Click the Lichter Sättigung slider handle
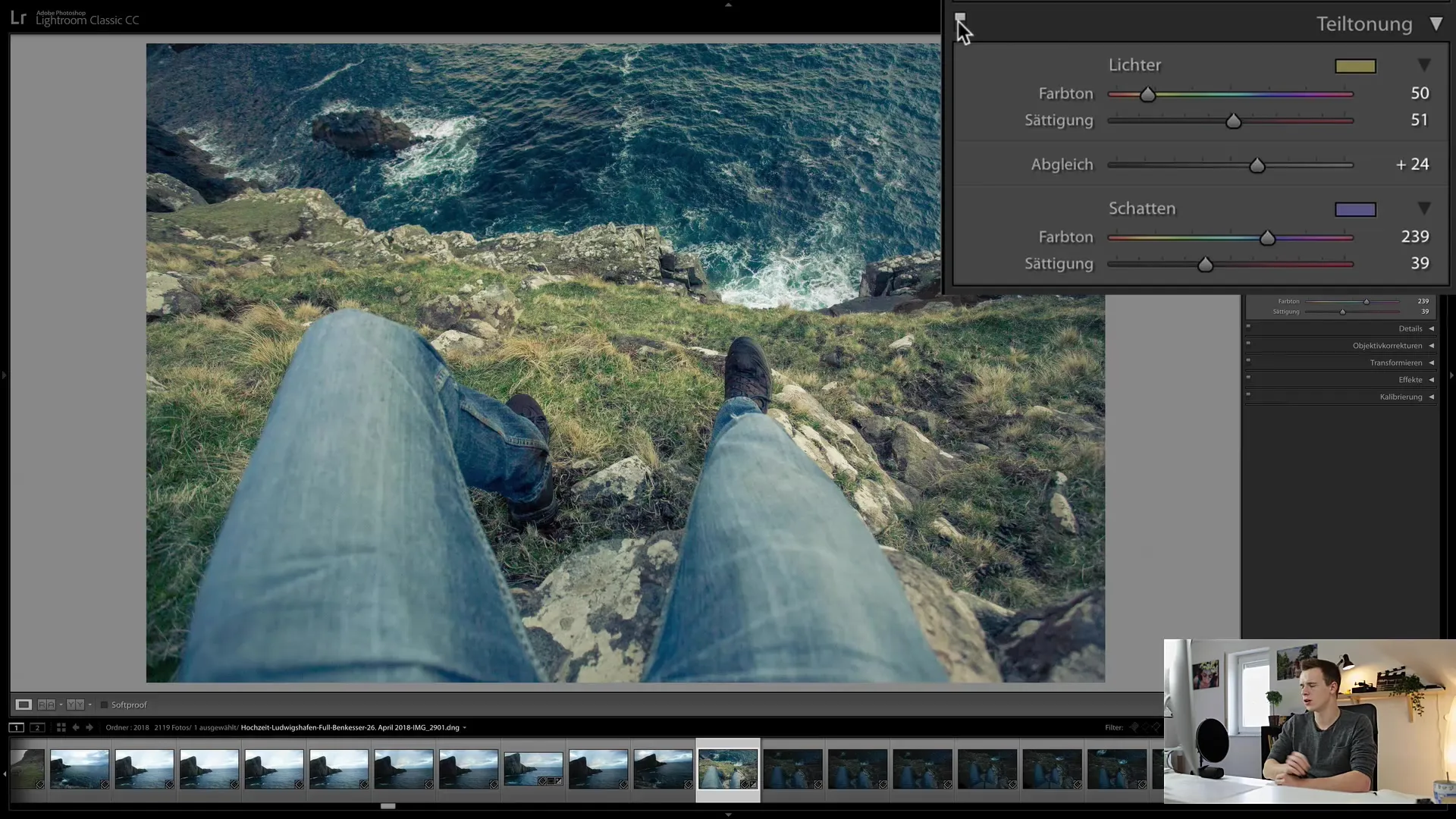1456x819 pixels. click(x=1233, y=121)
